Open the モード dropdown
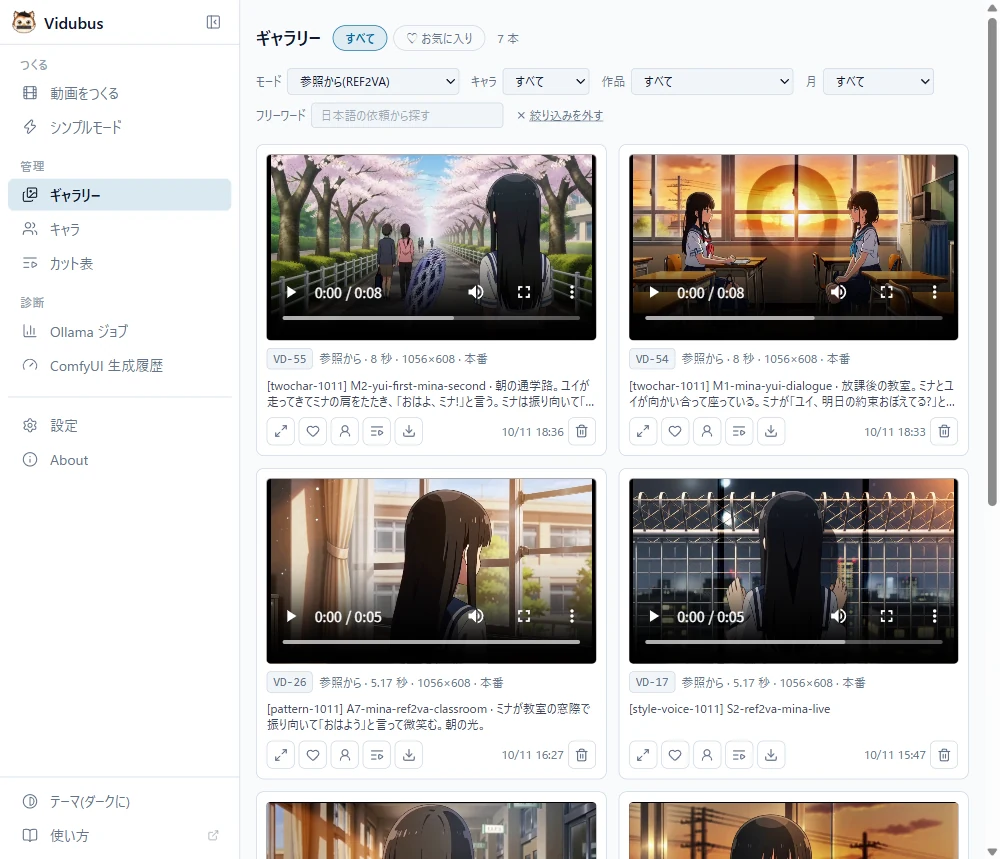The image size is (1000, 859). click(373, 82)
